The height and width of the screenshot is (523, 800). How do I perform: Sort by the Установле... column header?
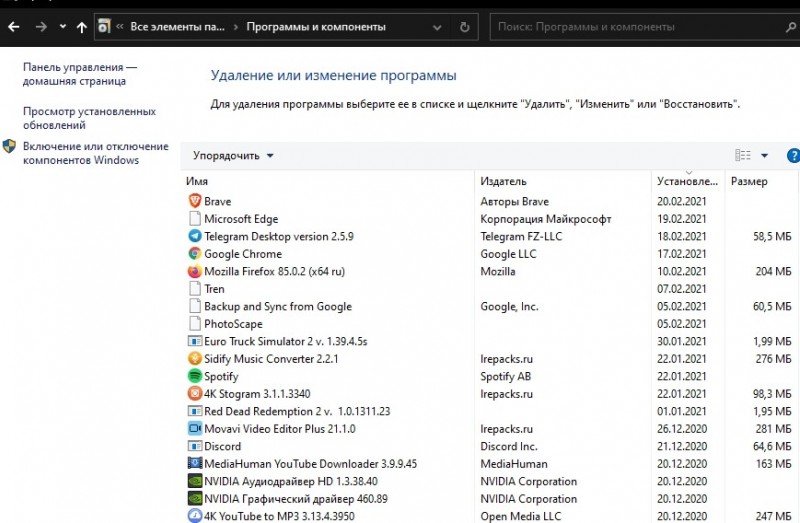pyautogui.click(x=688, y=181)
